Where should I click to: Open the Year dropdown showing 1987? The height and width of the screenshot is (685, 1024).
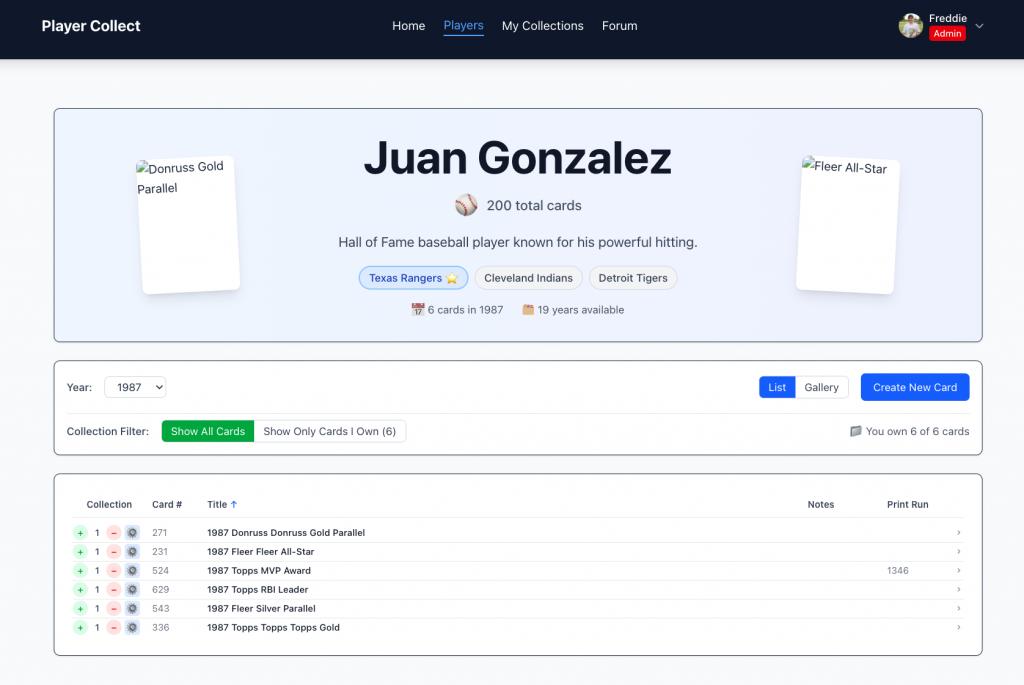click(135, 388)
